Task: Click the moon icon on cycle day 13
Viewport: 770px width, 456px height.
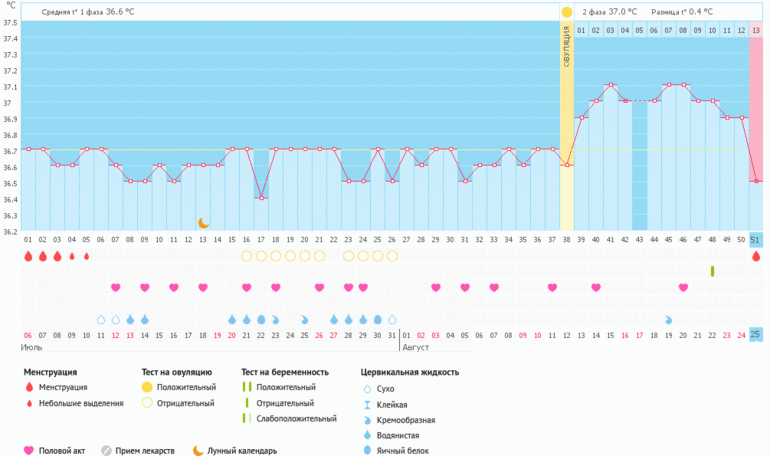Action: (x=203, y=223)
